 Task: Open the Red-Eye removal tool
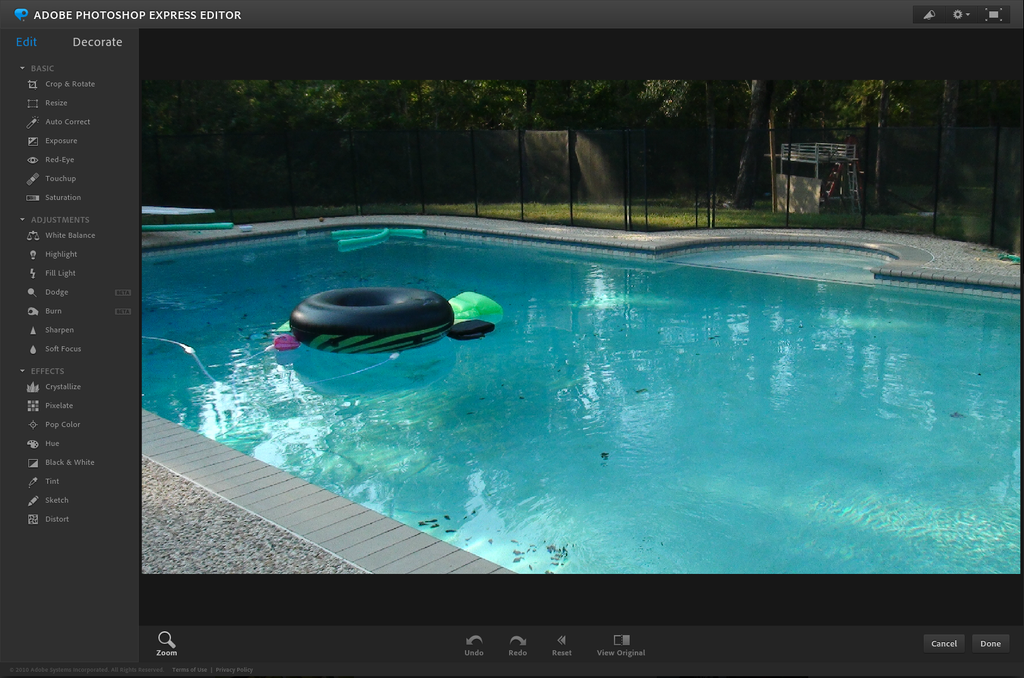click(x=60, y=159)
